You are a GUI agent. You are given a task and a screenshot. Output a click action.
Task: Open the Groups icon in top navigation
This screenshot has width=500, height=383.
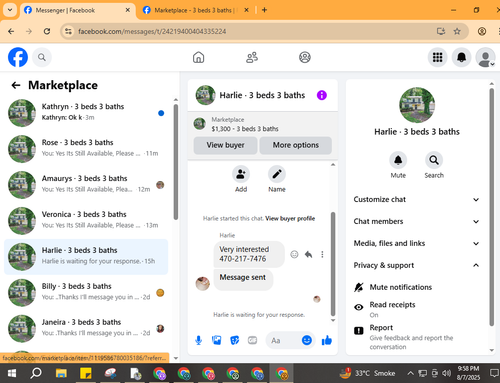point(305,57)
